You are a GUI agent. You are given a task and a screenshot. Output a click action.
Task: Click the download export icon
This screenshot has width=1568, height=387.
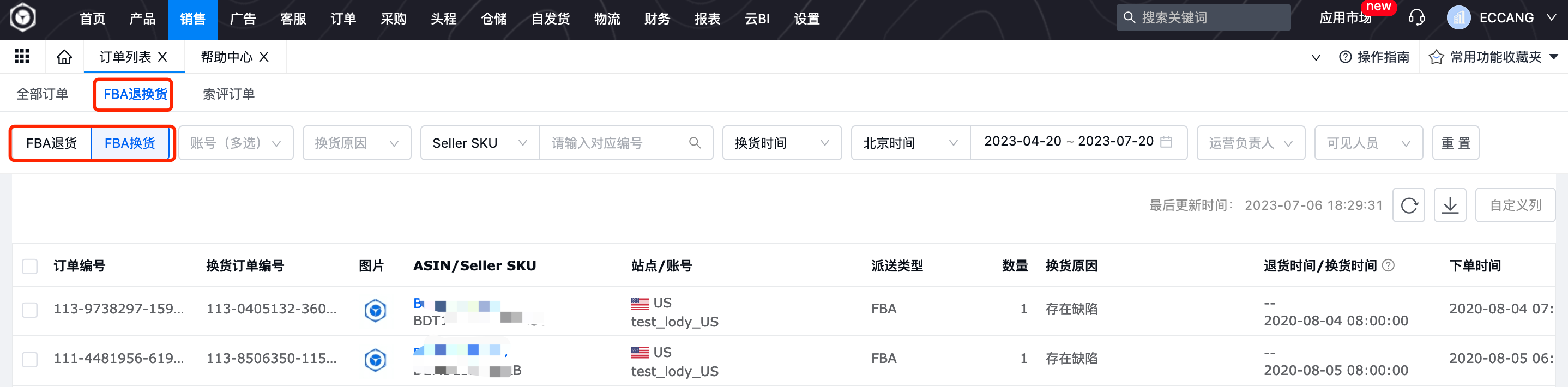pos(1449,205)
